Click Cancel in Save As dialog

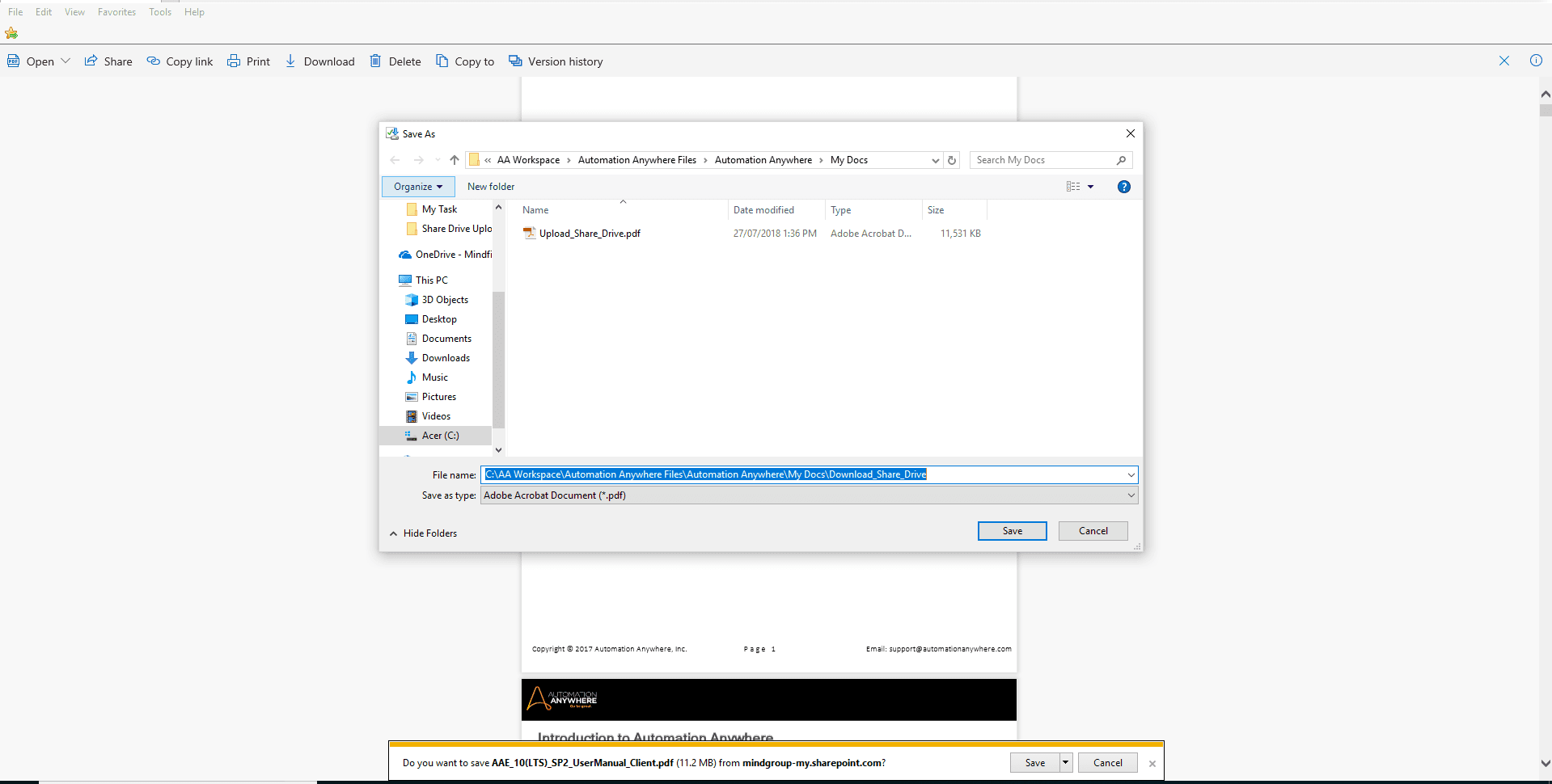point(1093,531)
